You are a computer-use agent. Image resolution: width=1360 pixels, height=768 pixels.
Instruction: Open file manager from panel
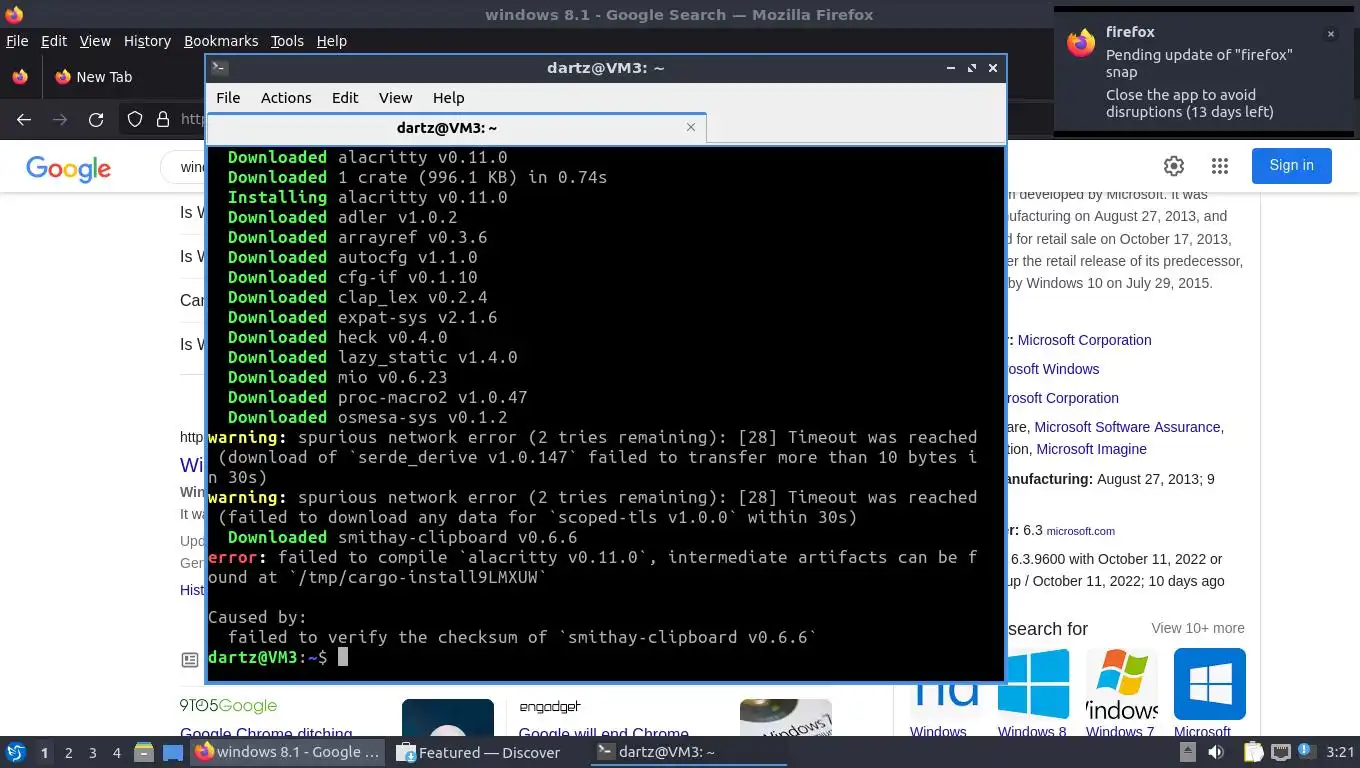[x=143, y=752]
